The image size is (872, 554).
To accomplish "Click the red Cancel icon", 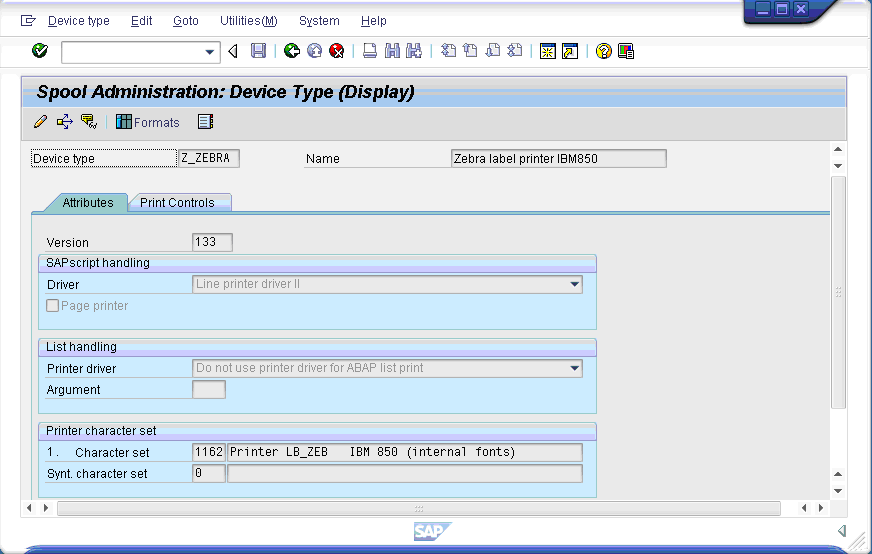I will pyautogui.click(x=337, y=51).
